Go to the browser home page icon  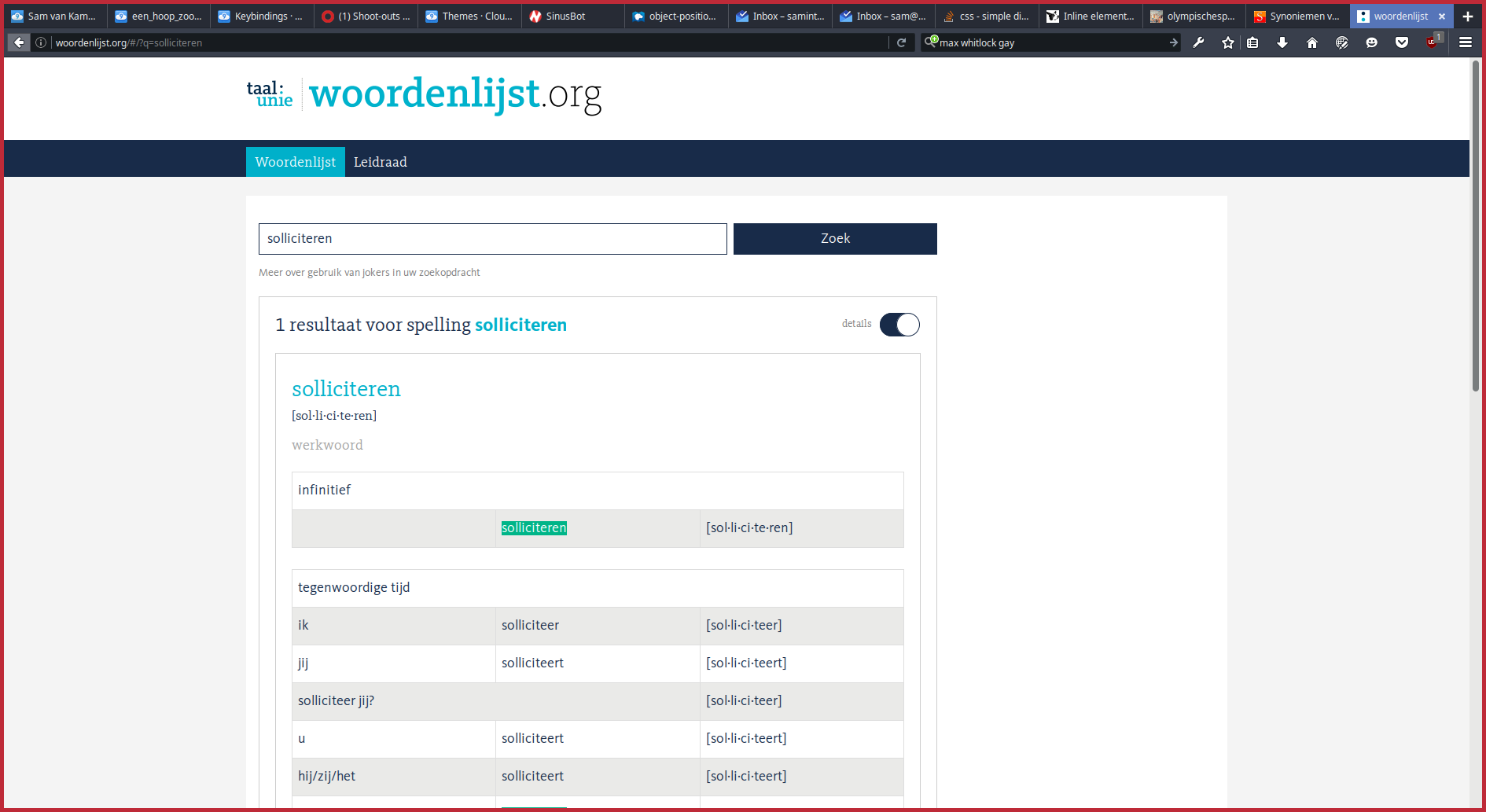coord(1312,42)
